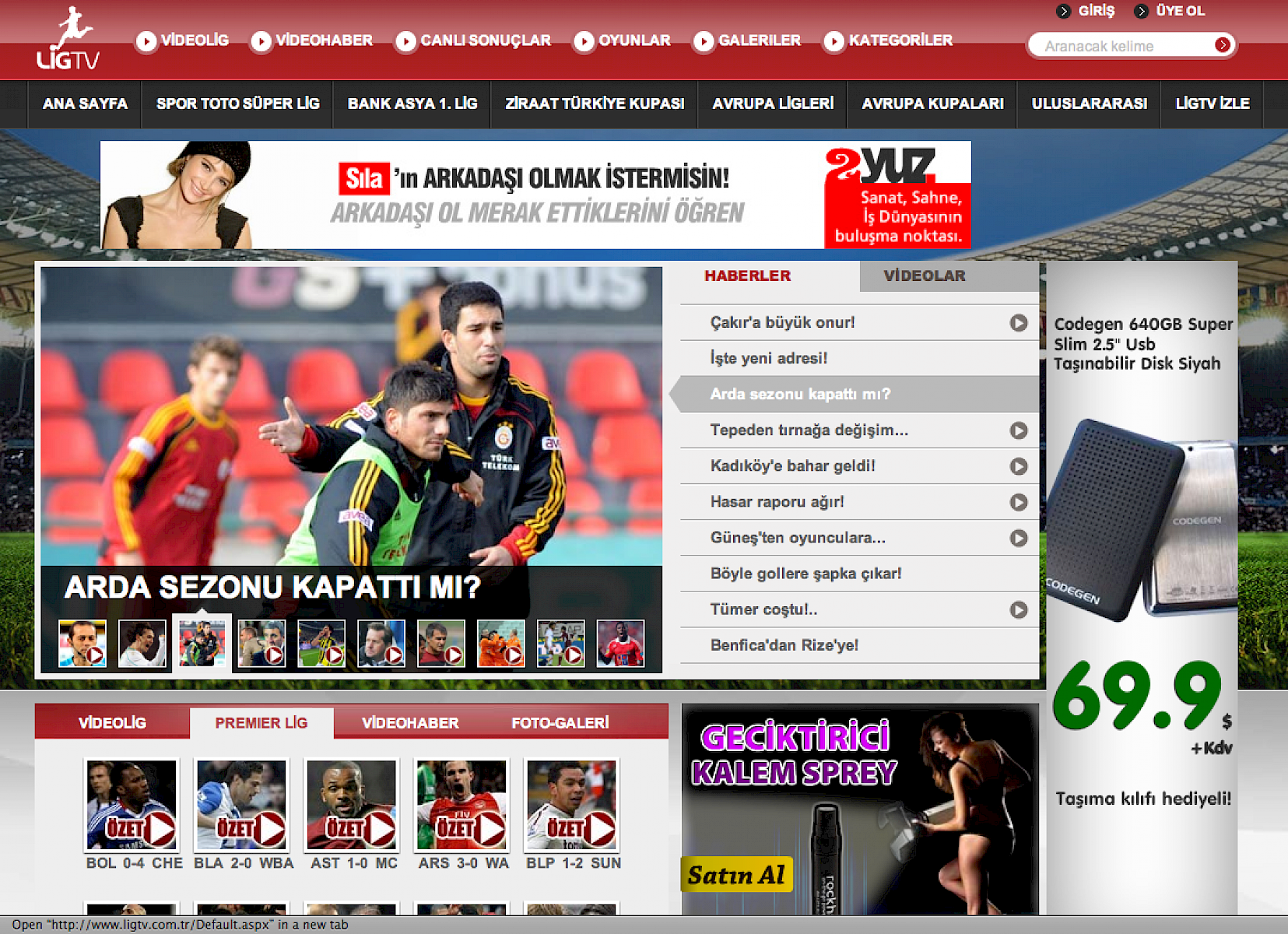Click the search arrow icon
Viewport: 1288px width, 934px height.
1223,45
